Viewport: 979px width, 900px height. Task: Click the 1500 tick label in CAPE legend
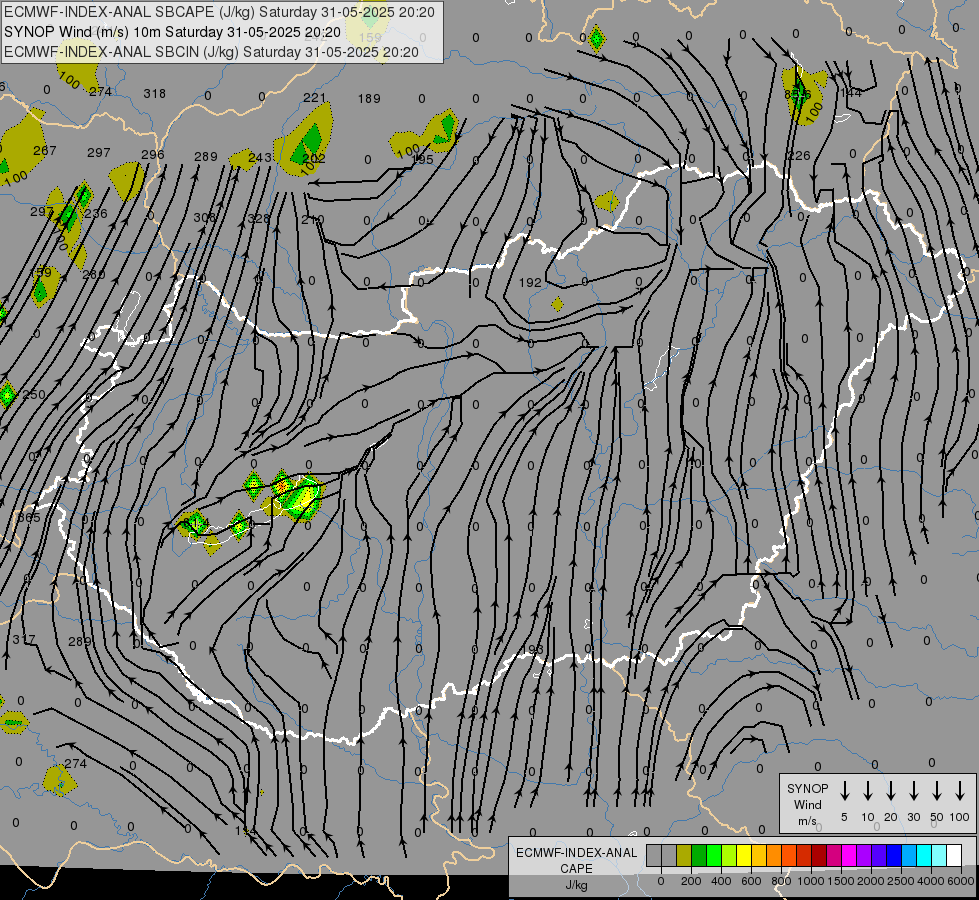point(840,881)
